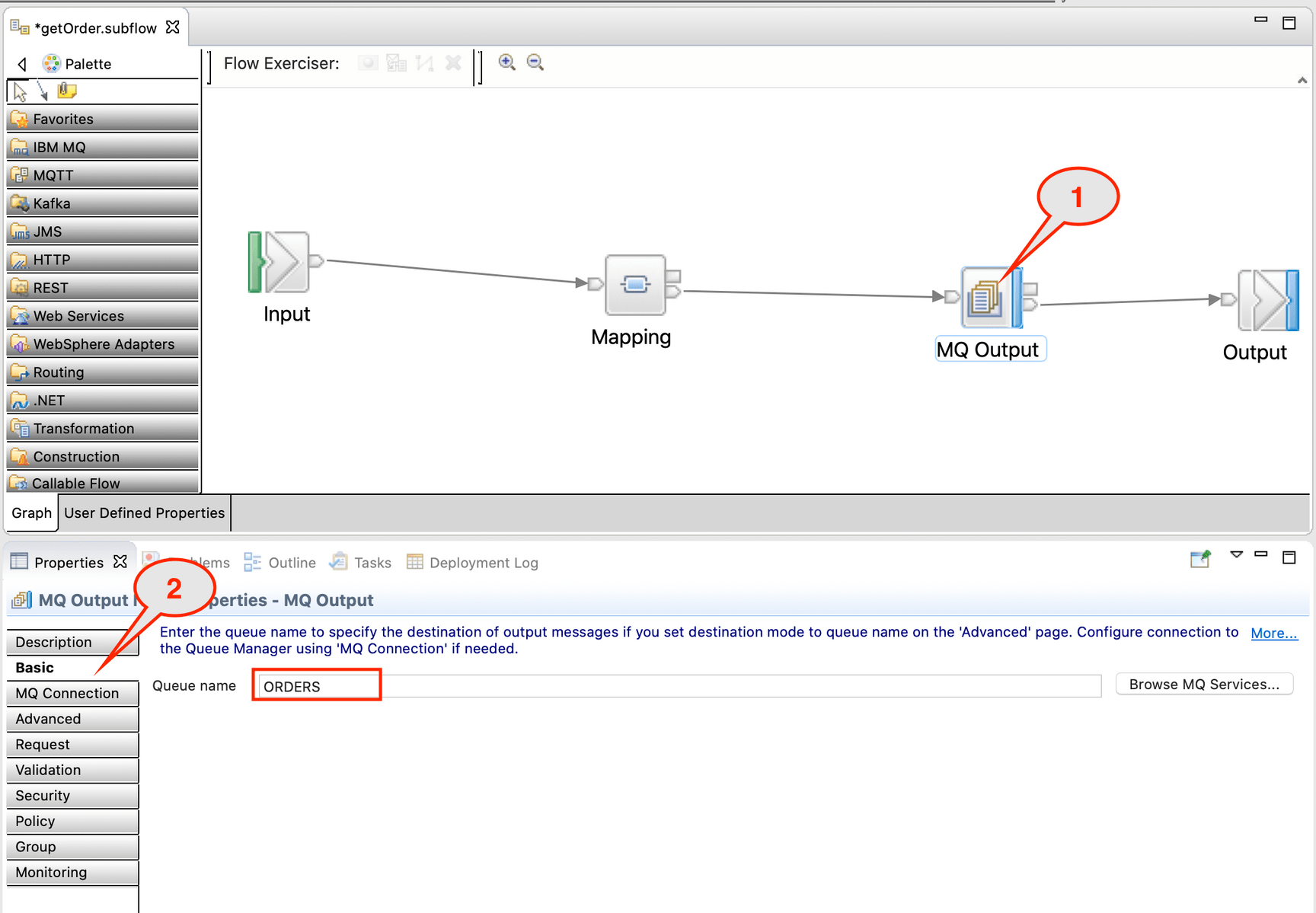Image resolution: width=1316 pixels, height=913 pixels.
Task: Click the More... help link
Action: pos(1273,633)
